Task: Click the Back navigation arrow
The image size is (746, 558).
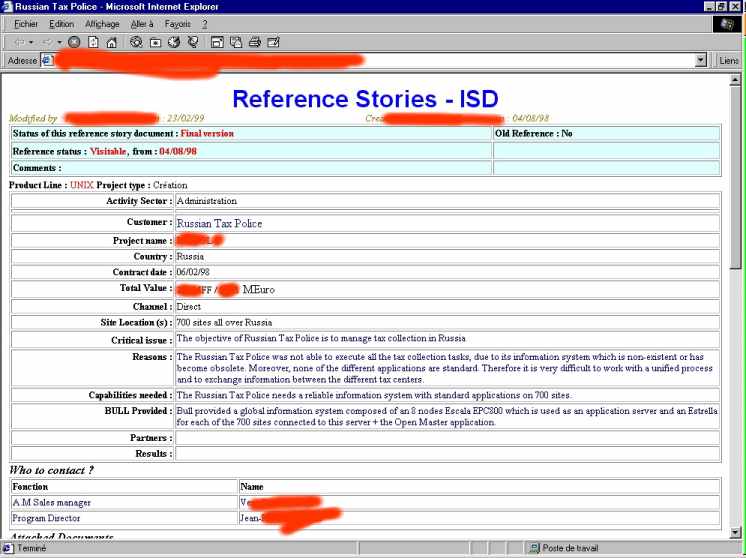Action: (x=19, y=42)
